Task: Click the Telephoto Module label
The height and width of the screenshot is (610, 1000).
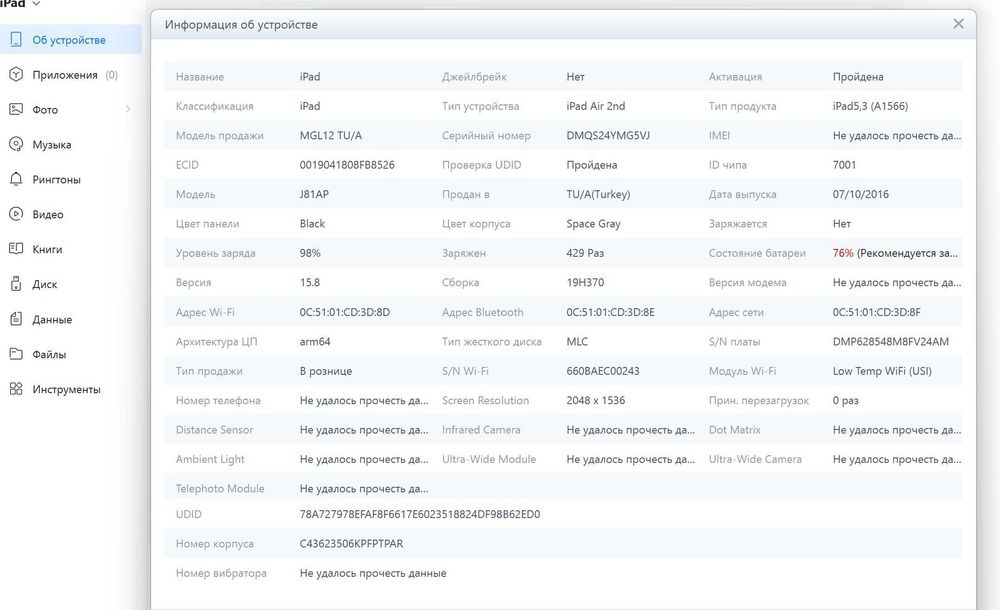Action: [219, 488]
